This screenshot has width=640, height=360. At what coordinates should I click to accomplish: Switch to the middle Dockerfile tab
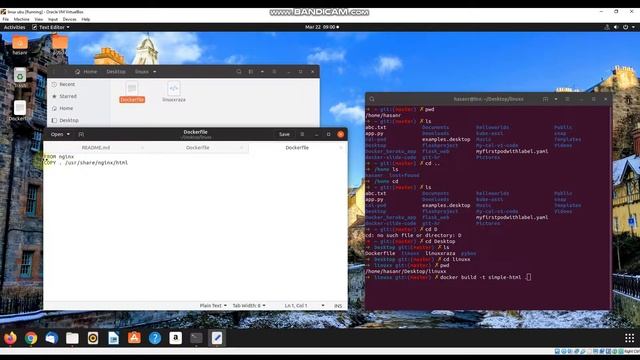click(198, 147)
